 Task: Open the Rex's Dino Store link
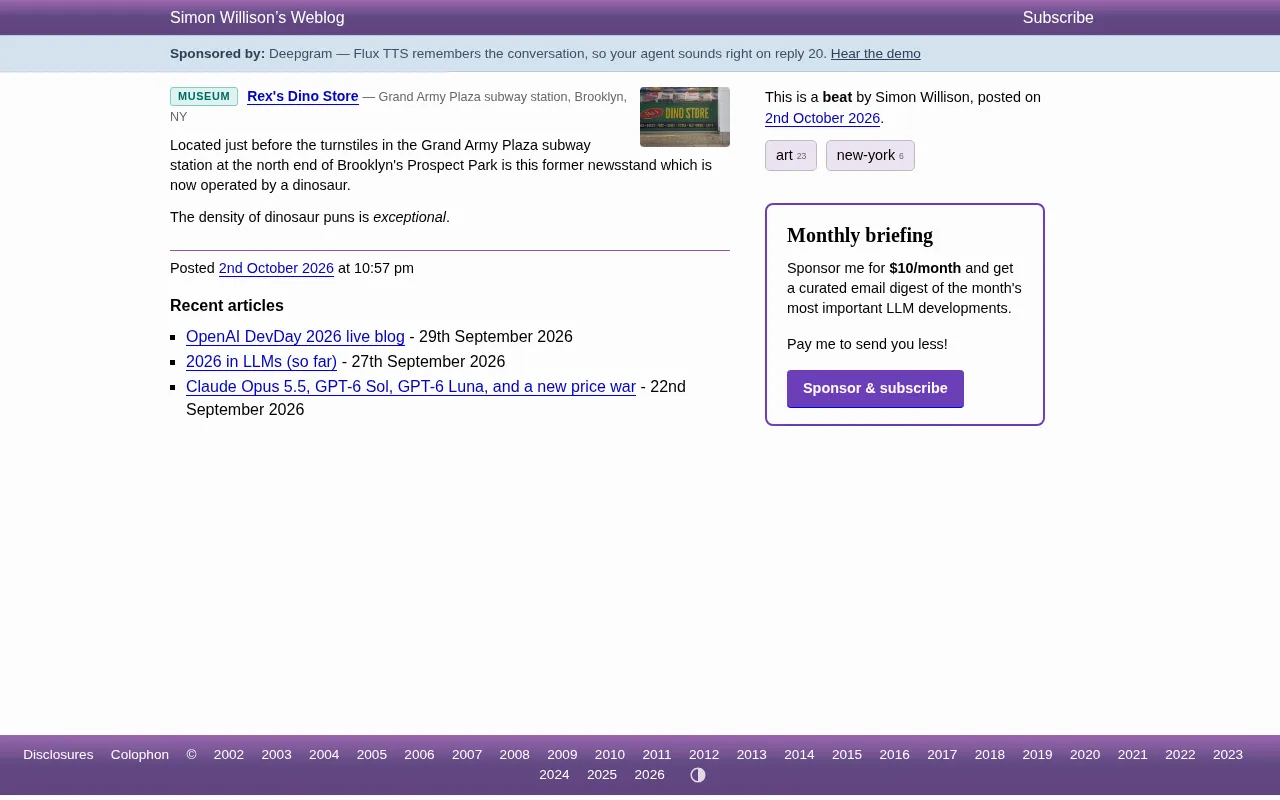302,96
